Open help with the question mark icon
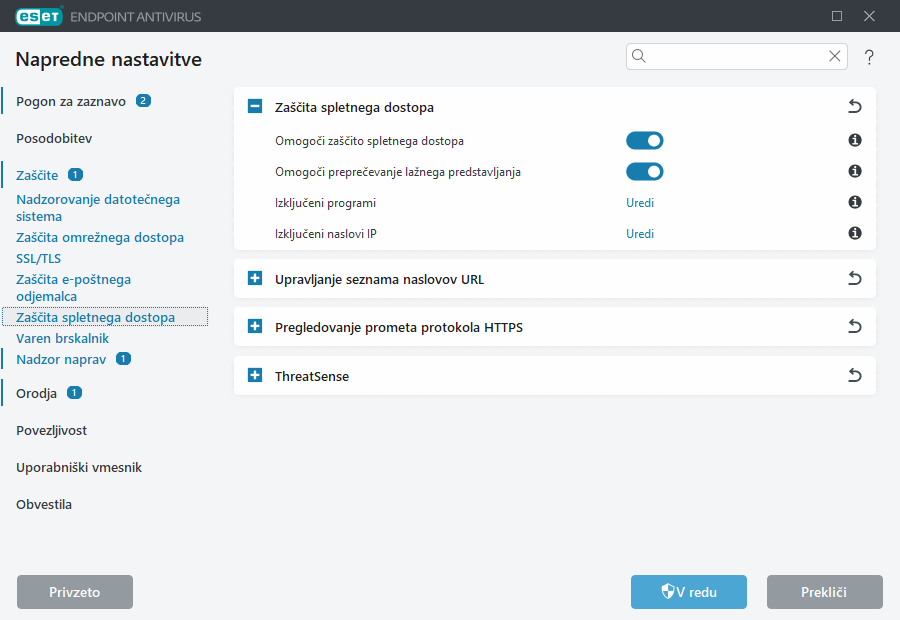Screen dimensions: 900x620 pyautogui.click(x=869, y=57)
